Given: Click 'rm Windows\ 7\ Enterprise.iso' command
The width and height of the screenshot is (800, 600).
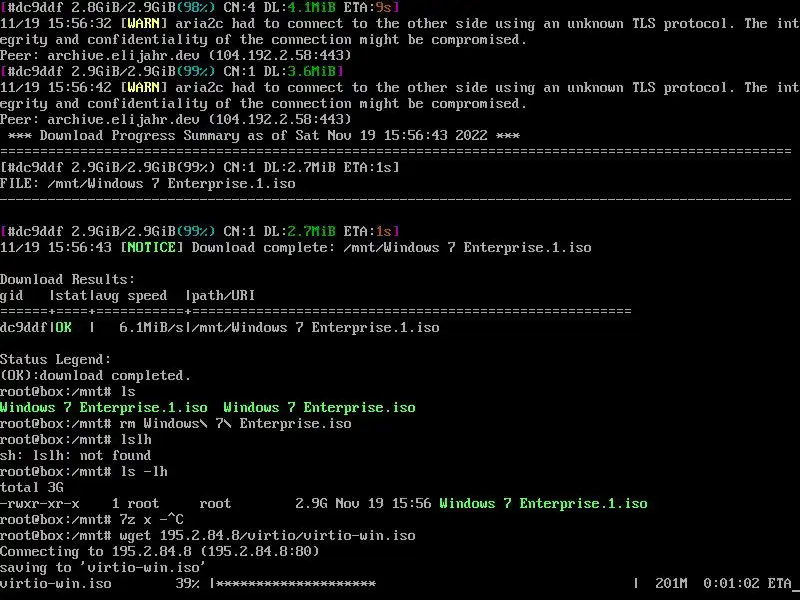Looking at the screenshot, I should coord(235,423).
